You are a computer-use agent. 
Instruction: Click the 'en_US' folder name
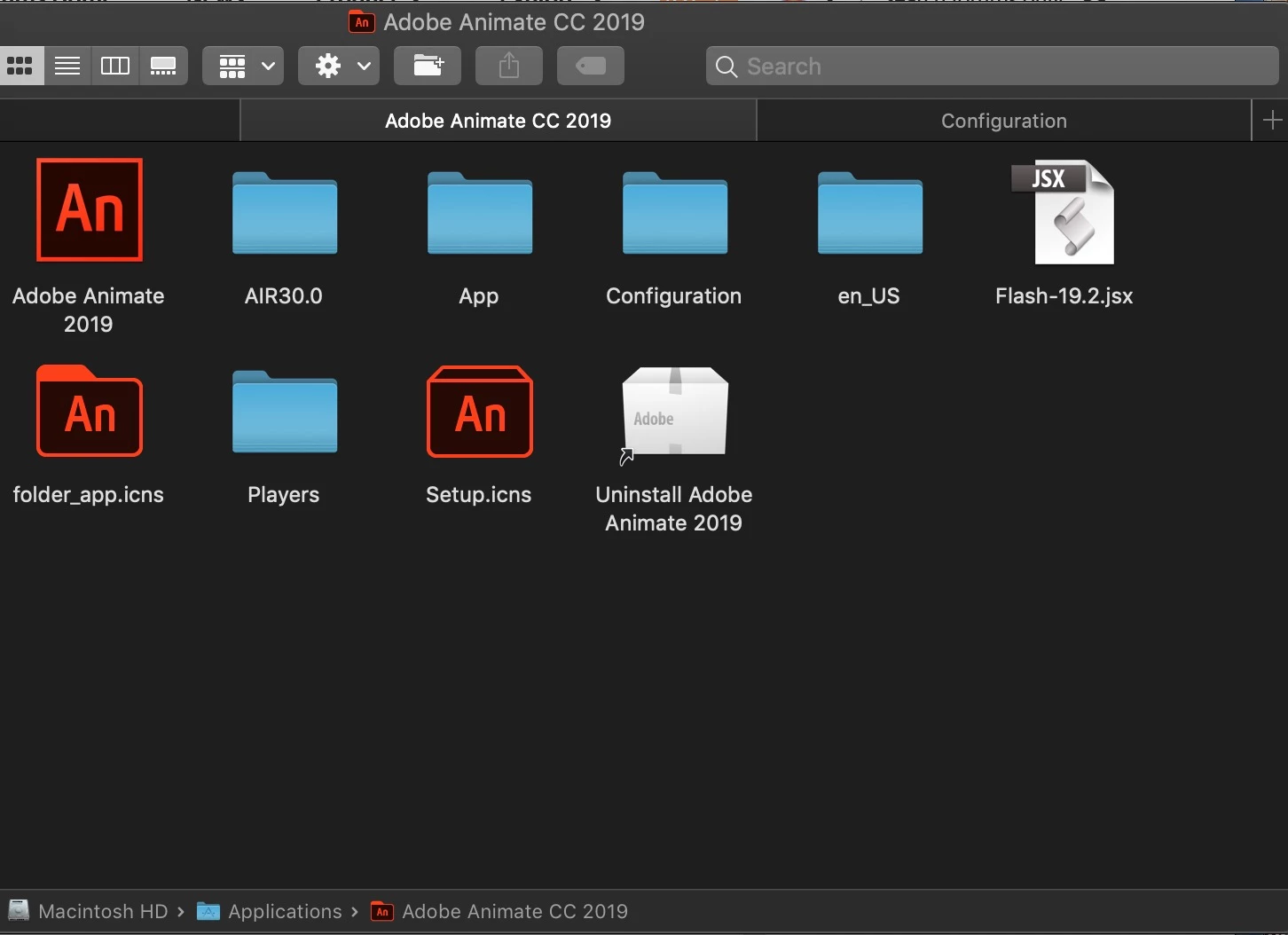point(869,296)
